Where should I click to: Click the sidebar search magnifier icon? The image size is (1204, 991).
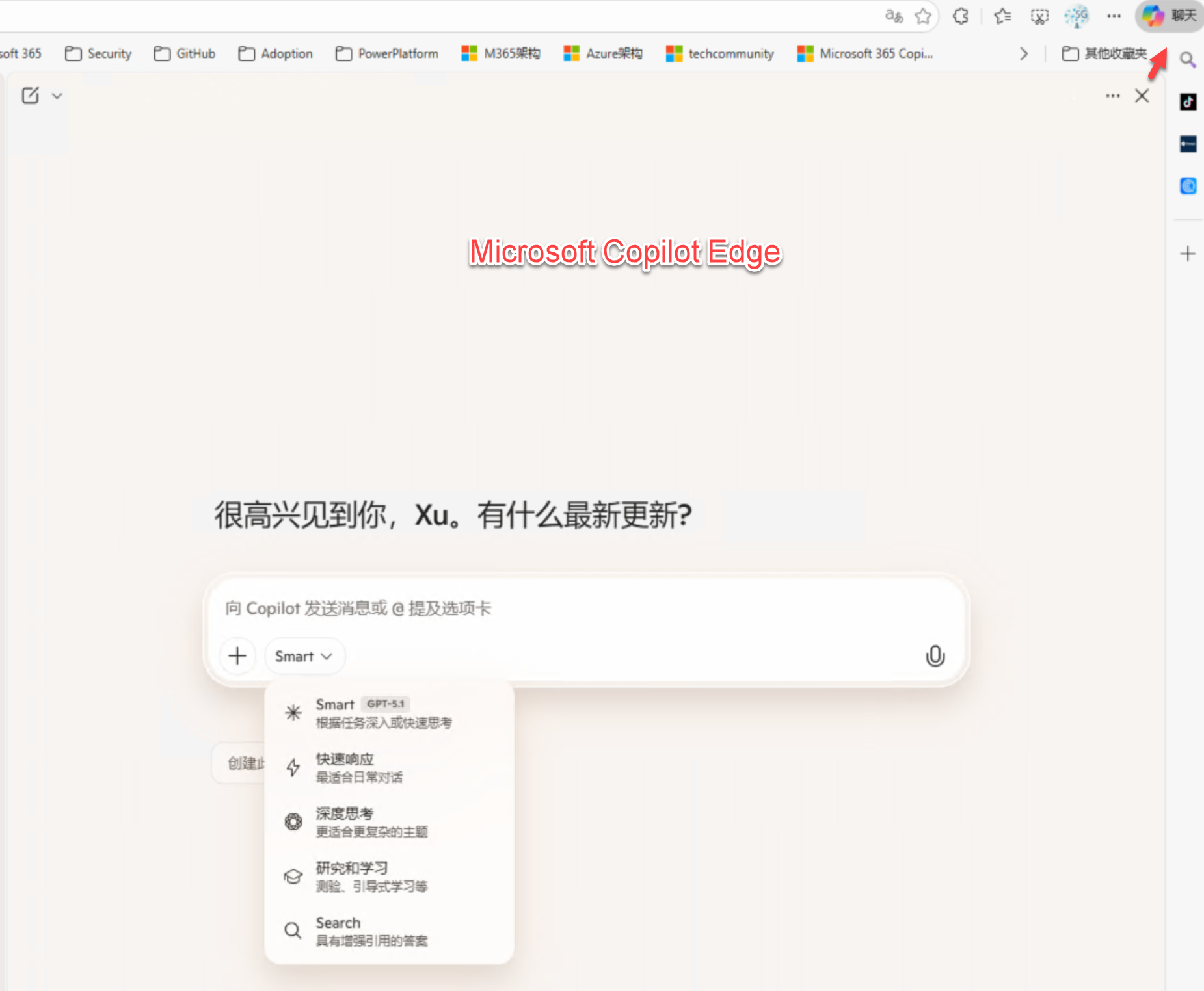[1188, 60]
